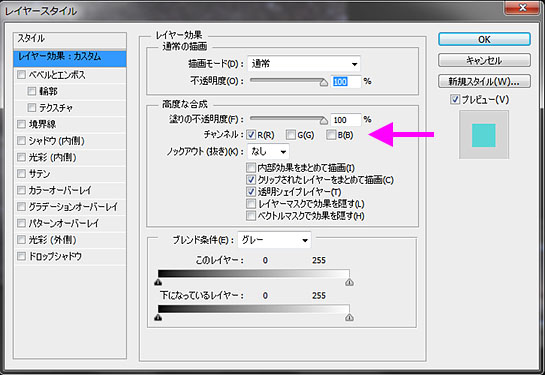Open 描画モード(D) dropdown
The height and width of the screenshot is (375, 545).
(304, 64)
